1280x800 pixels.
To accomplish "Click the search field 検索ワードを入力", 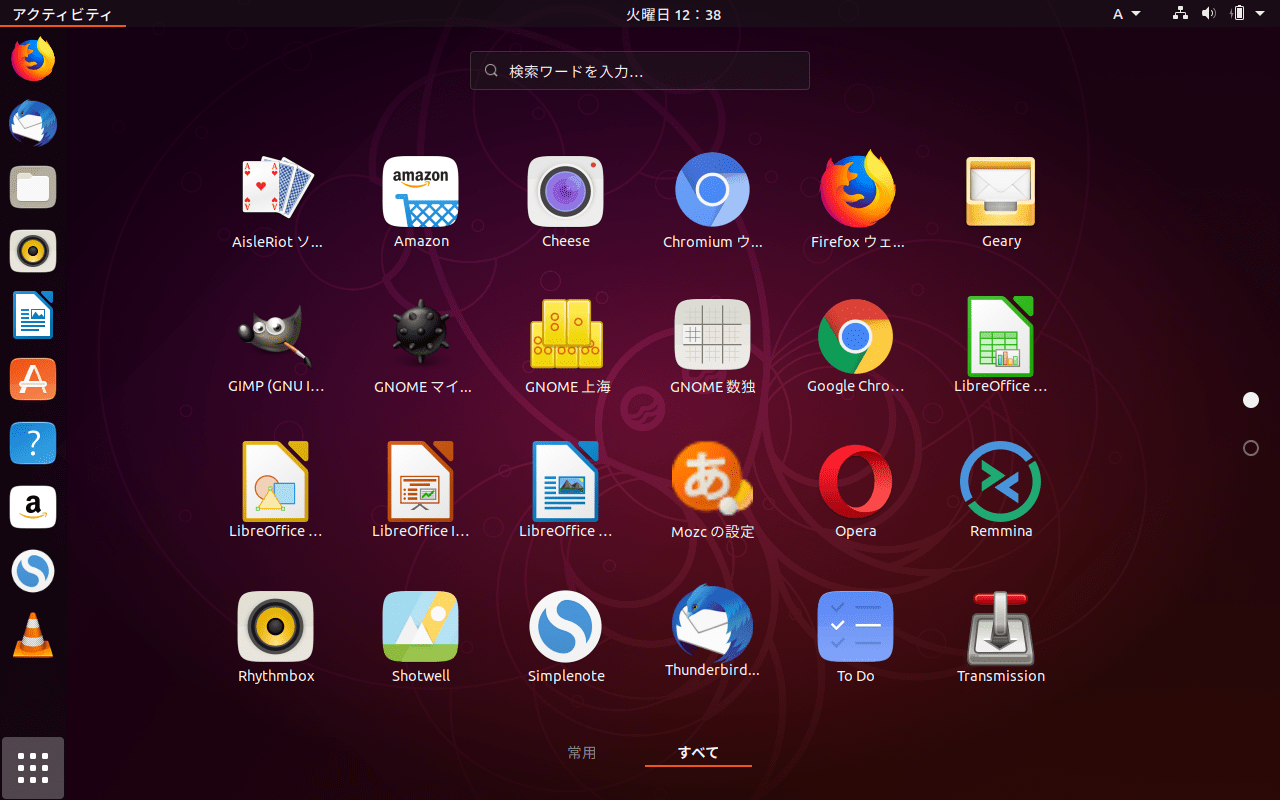I will (640, 71).
